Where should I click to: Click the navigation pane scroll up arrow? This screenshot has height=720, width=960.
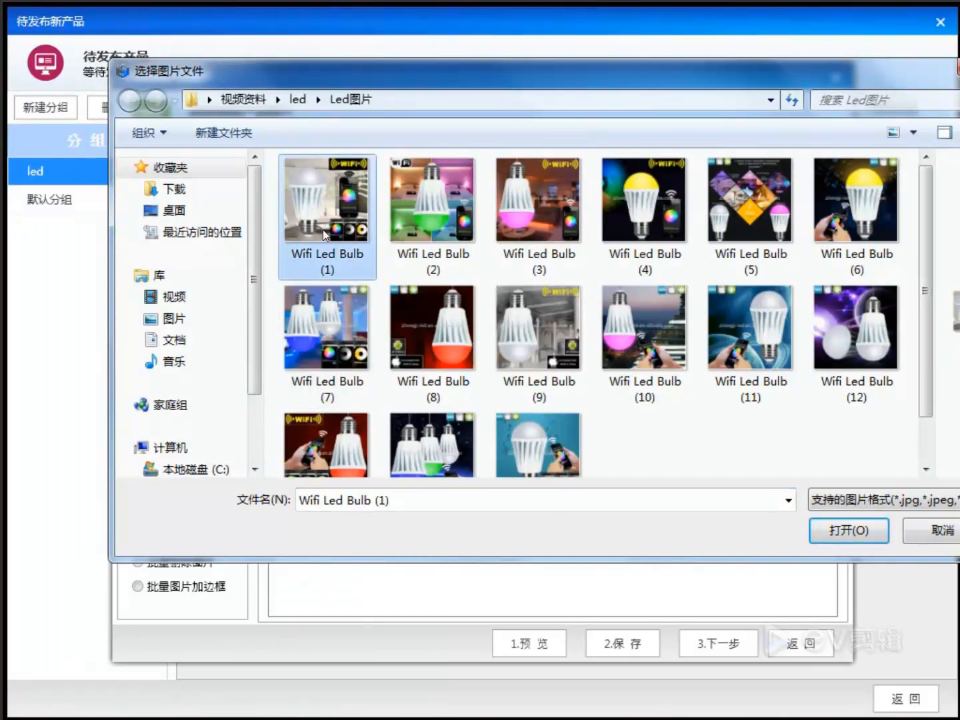coord(255,157)
